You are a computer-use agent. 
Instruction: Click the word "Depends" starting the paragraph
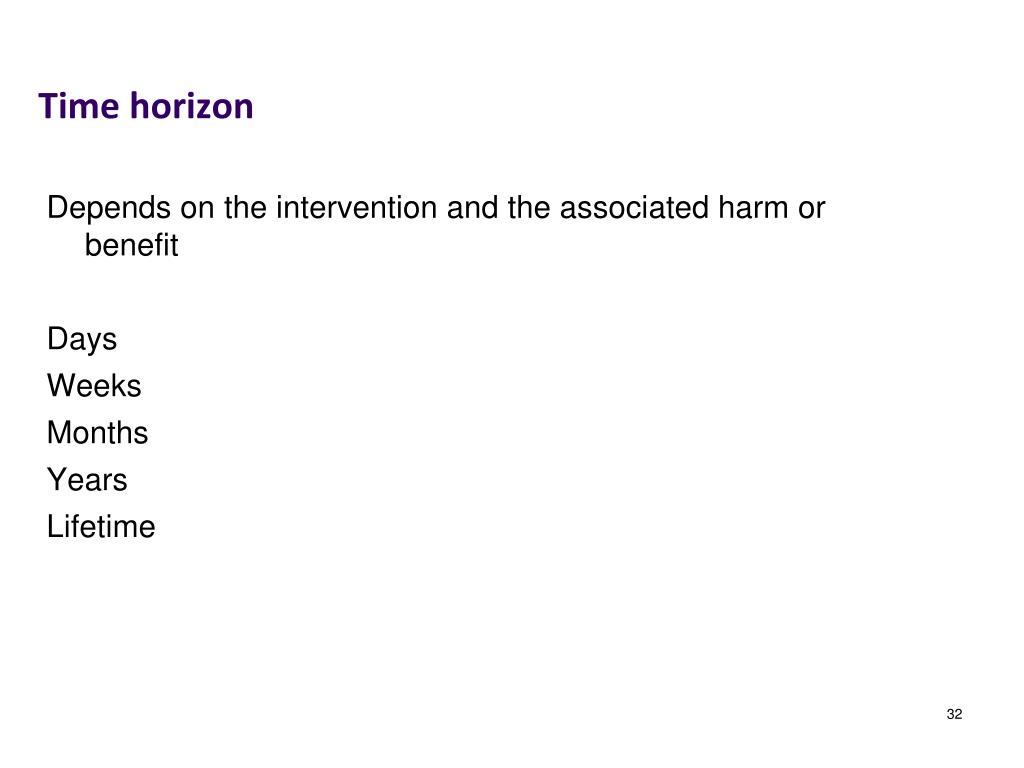click(109, 209)
